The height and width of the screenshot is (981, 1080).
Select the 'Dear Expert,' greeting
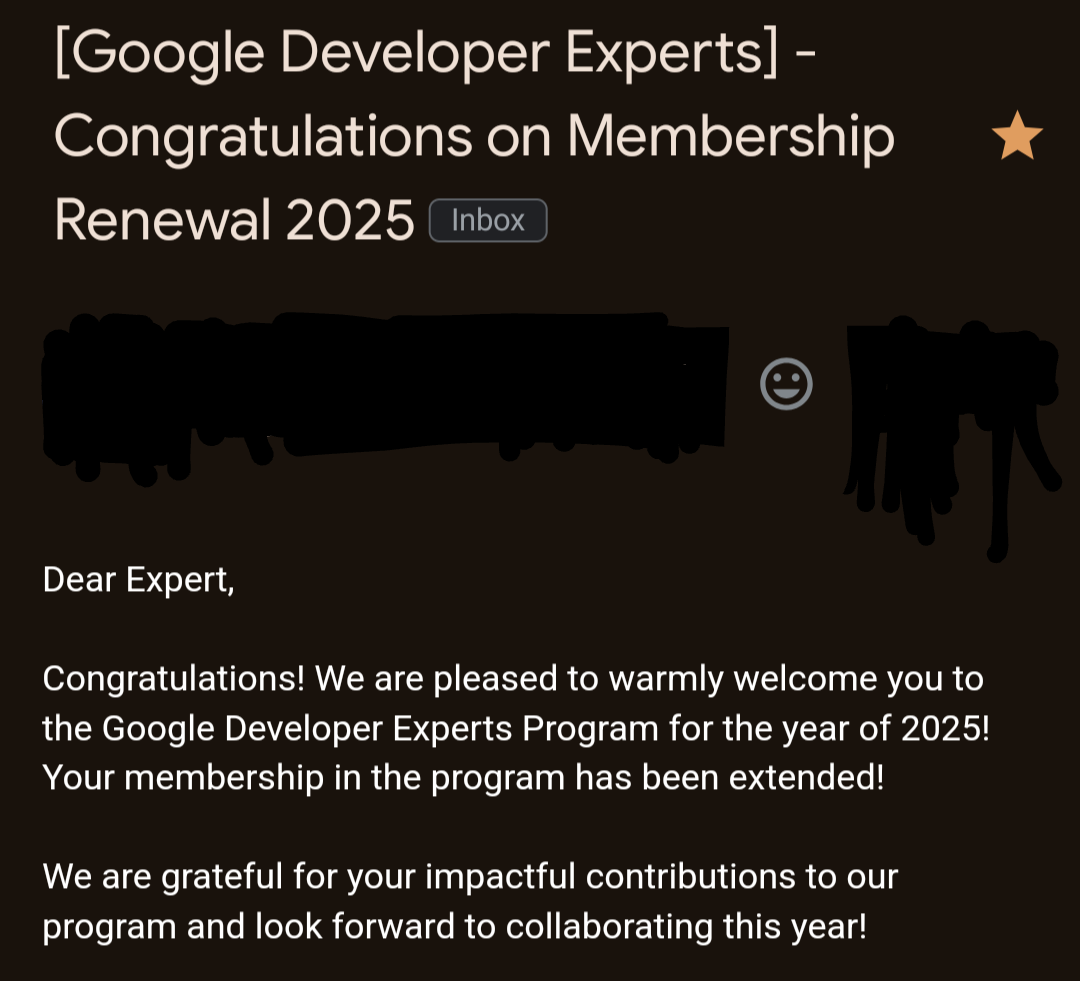[138, 580]
